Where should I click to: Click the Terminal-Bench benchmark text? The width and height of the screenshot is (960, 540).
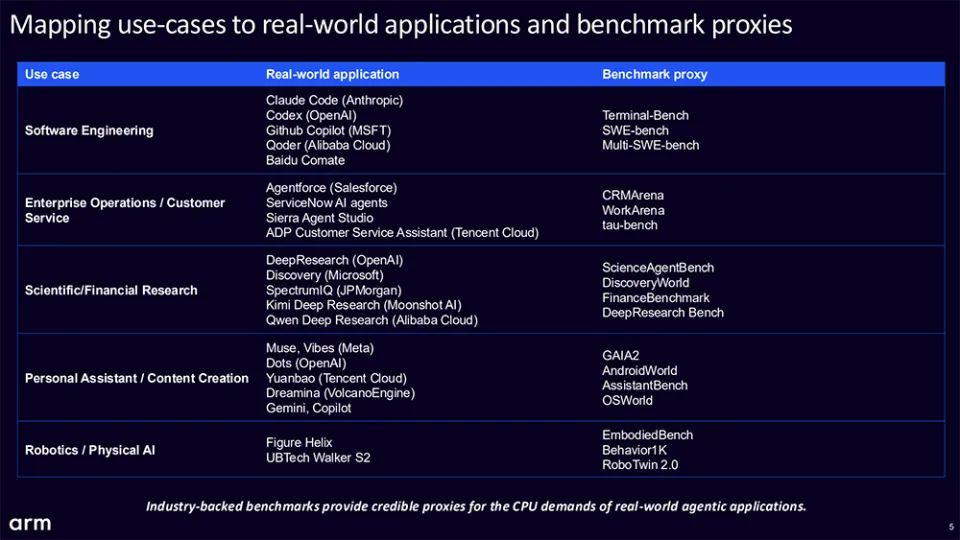645,115
